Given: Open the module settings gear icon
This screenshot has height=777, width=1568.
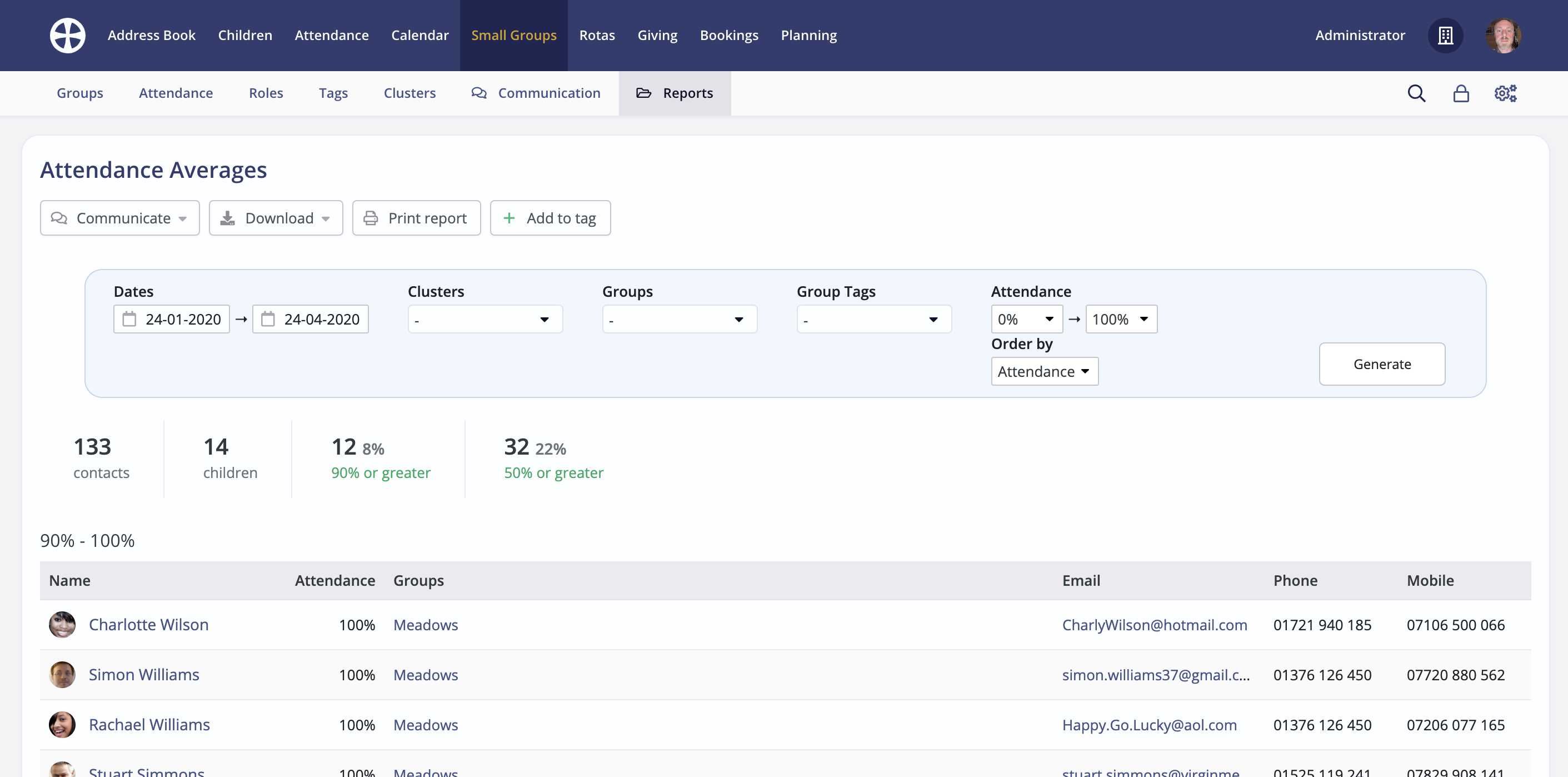Looking at the screenshot, I should (1505, 93).
